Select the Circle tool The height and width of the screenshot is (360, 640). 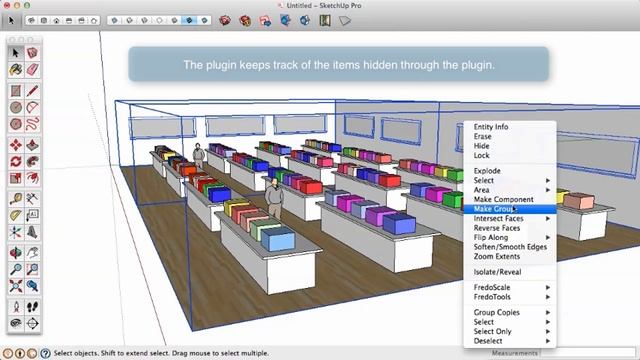point(16,107)
